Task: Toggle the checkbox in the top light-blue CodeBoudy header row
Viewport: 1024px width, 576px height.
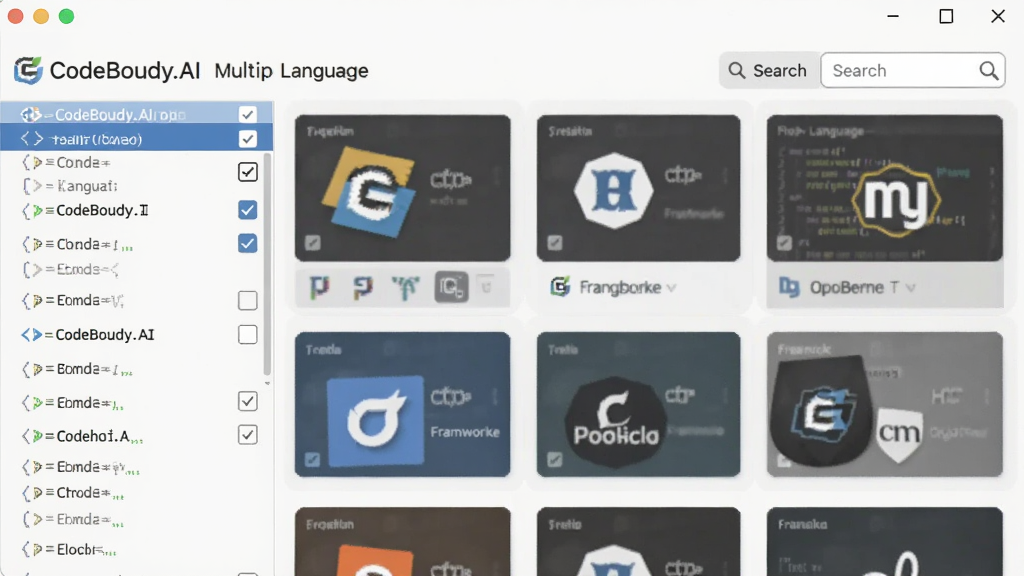Action: tap(248, 114)
